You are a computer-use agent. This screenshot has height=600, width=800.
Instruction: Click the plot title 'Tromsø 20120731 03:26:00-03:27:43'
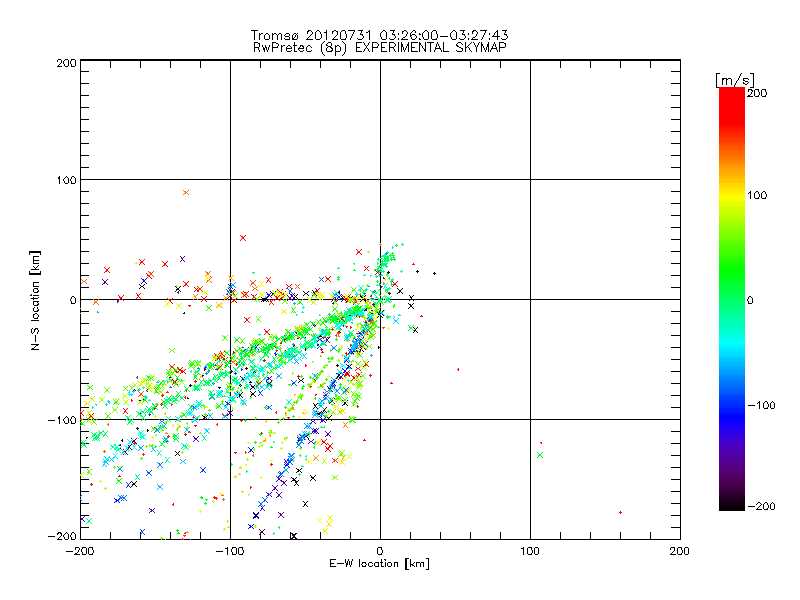(x=380, y=35)
